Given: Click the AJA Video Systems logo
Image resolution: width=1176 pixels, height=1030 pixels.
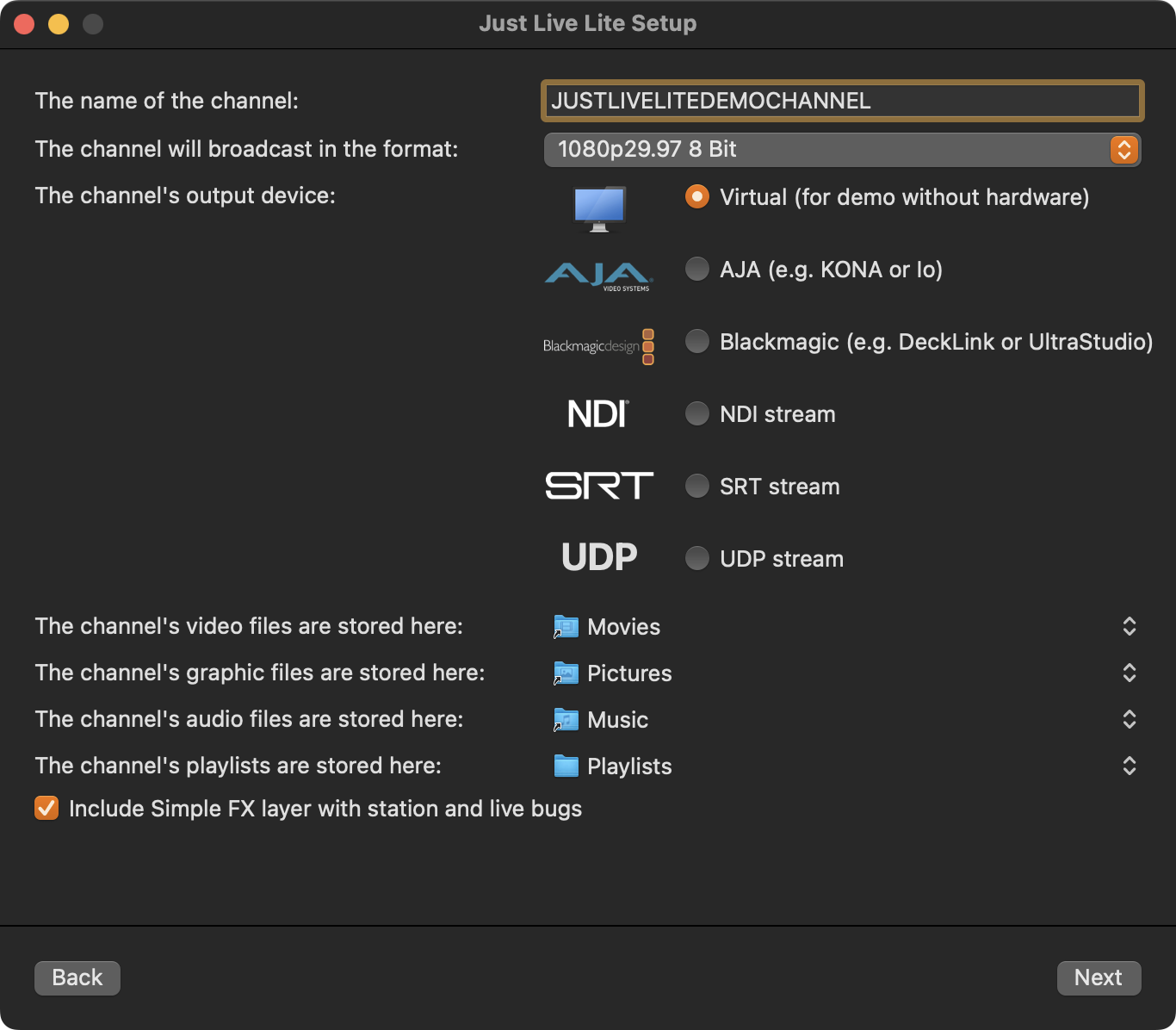Looking at the screenshot, I should coord(599,276).
